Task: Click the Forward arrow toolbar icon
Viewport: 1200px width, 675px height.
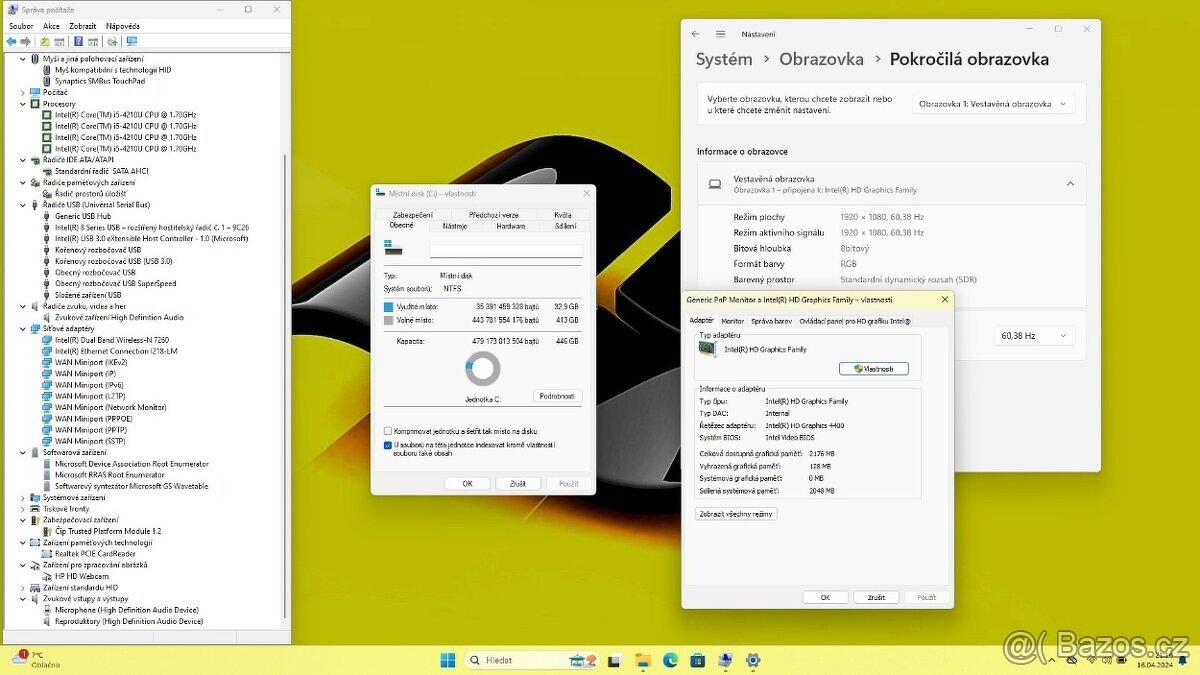Action: click(25, 41)
